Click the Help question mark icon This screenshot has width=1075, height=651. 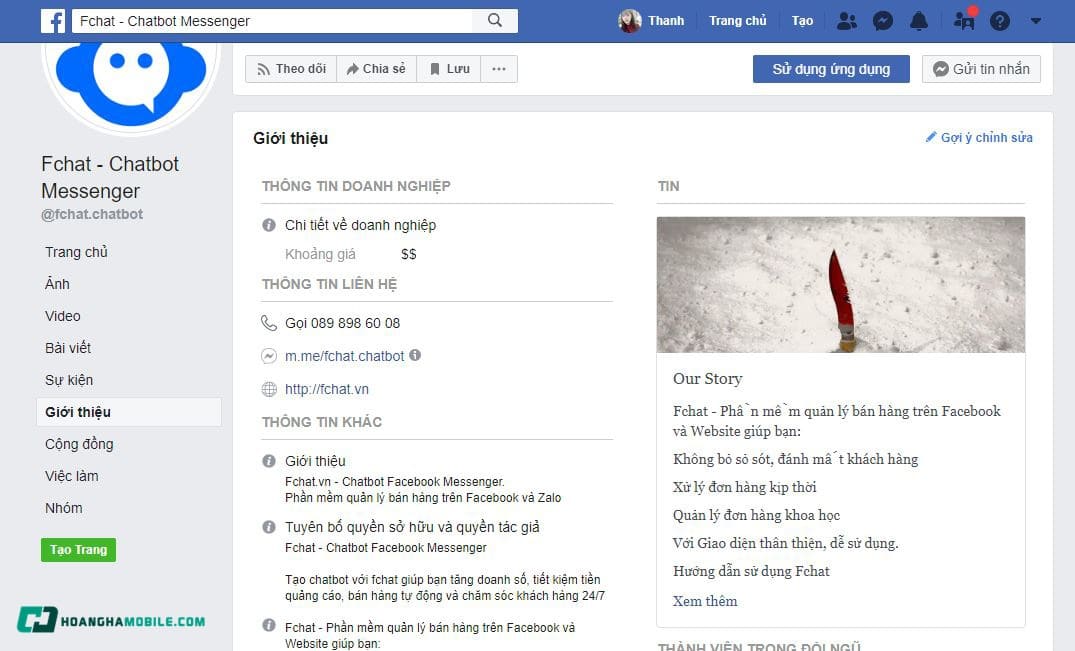pos(1001,20)
